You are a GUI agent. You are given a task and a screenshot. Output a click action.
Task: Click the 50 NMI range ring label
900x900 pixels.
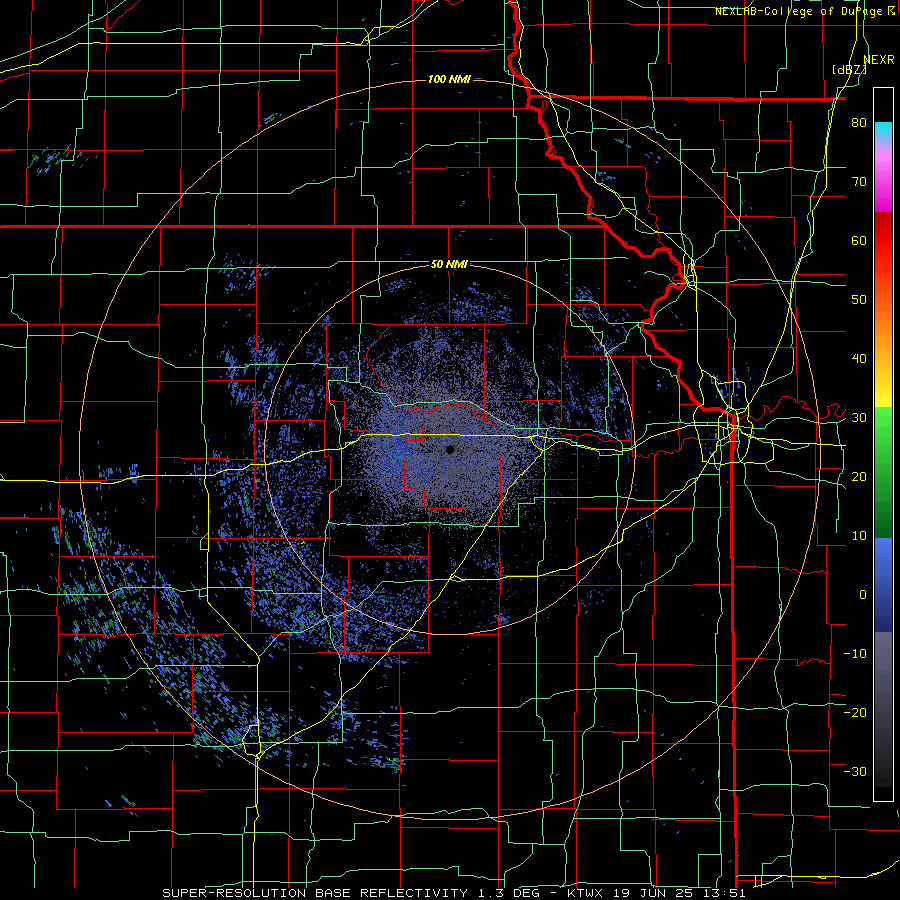[x=449, y=264]
